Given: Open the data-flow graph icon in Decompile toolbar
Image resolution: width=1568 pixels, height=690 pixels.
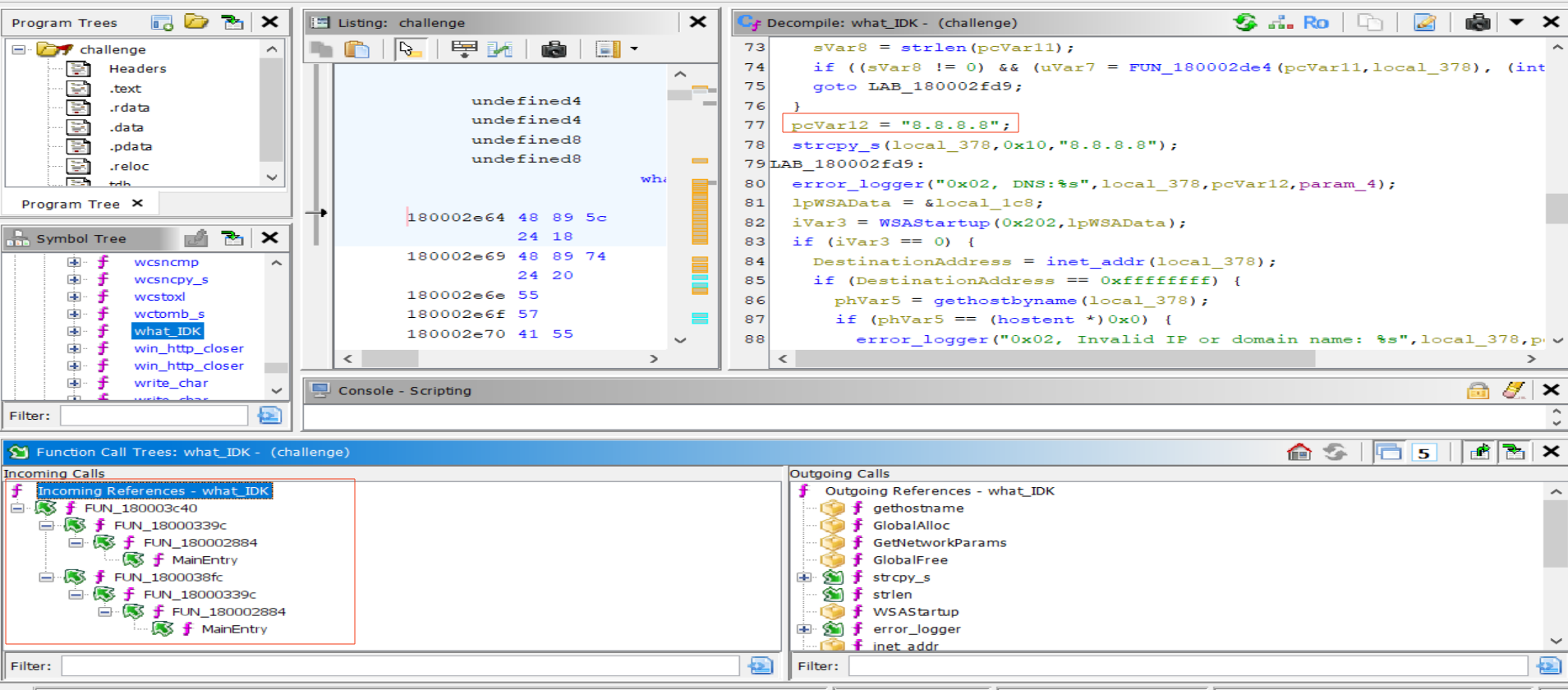Looking at the screenshot, I should (1281, 22).
